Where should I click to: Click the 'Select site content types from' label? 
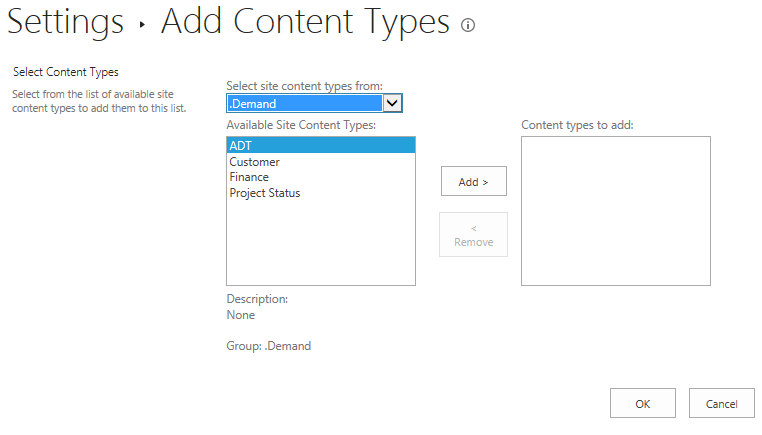point(304,86)
